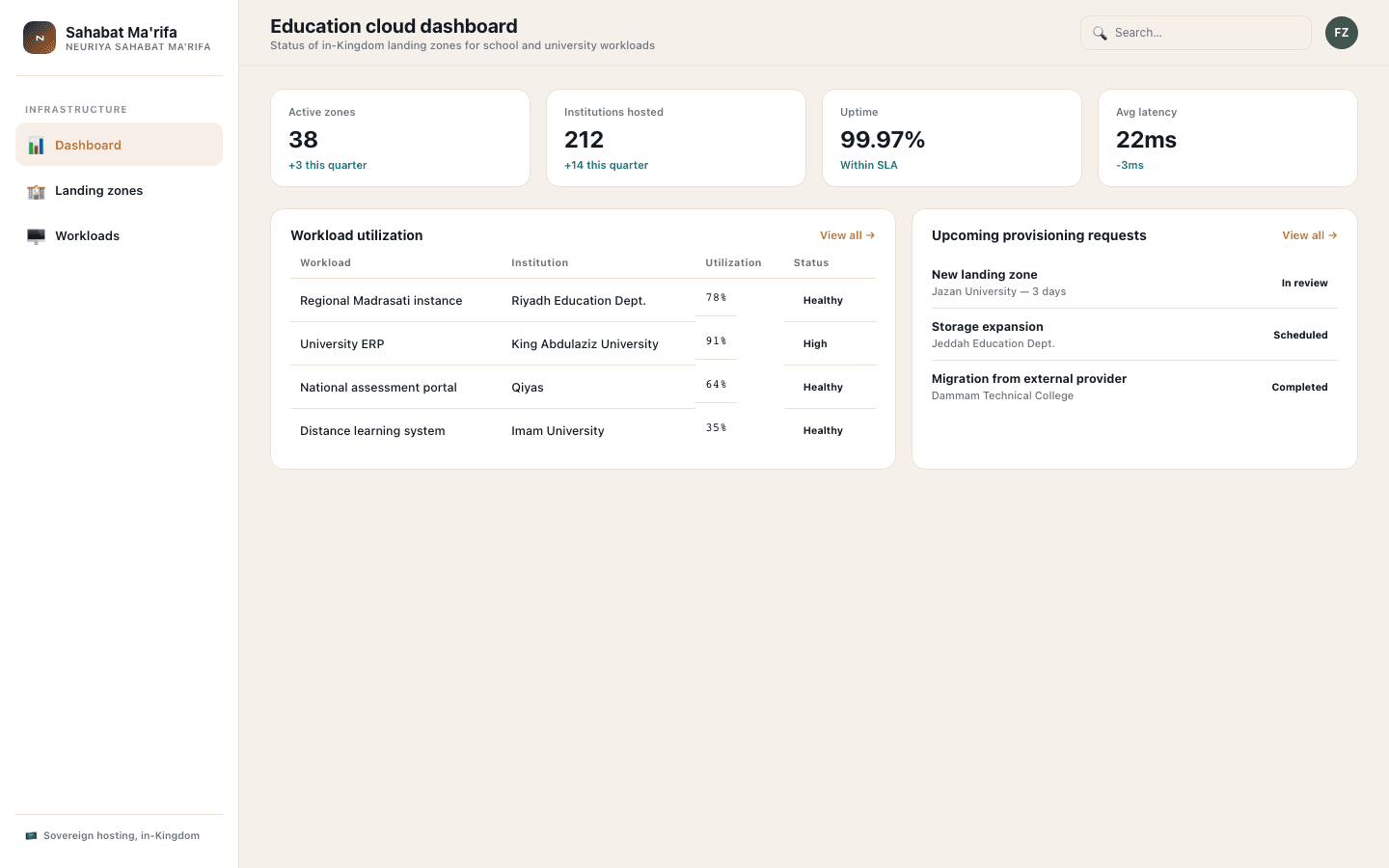The height and width of the screenshot is (868, 1389).
Task: Select the University ERP workload
Action: (341, 344)
